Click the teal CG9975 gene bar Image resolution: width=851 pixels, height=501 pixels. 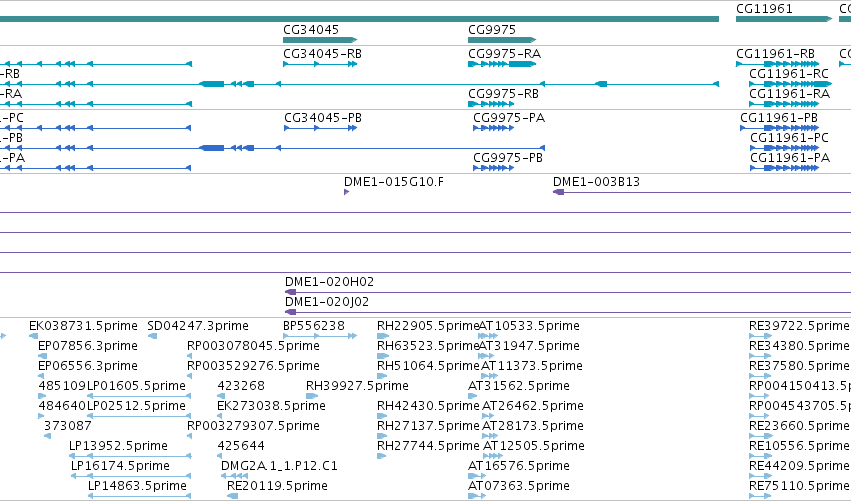(502, 40)
